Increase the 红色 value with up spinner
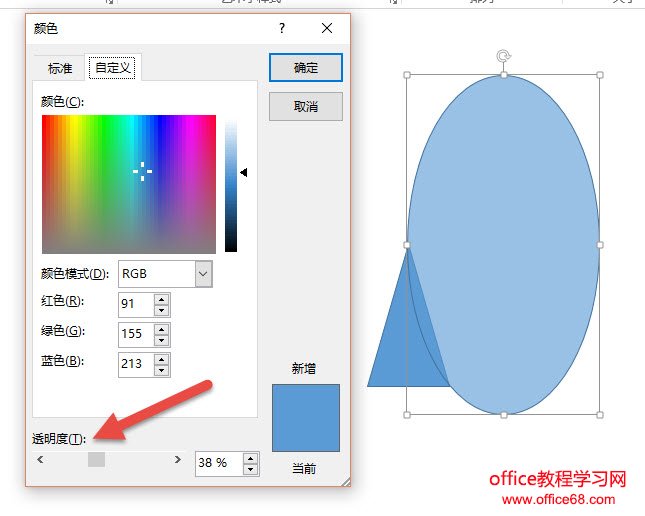The image size is (645, 516). click(162, 298)
